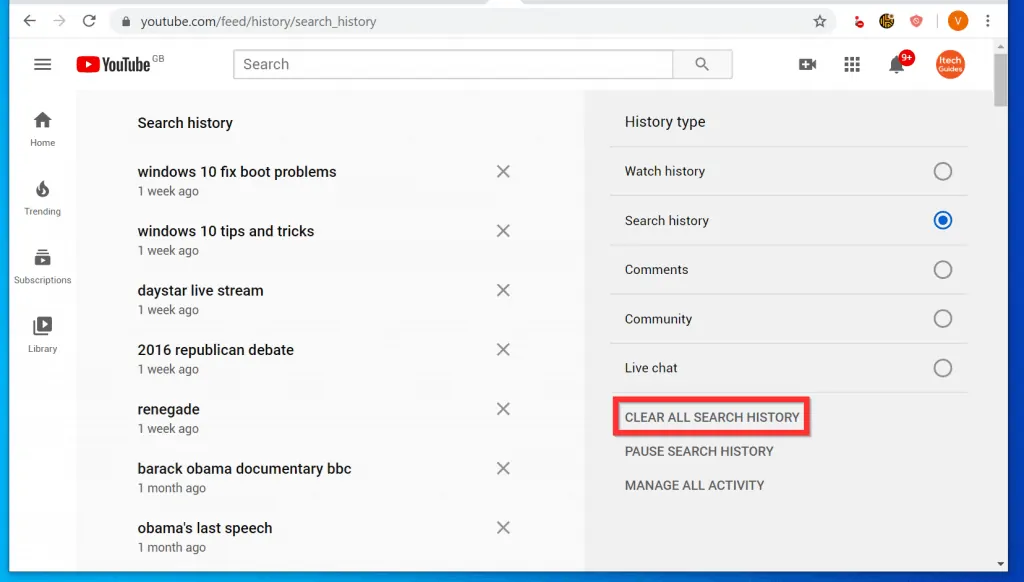Open Subscriptions from the sidebar
1024x582 pixels.
[42, 264]
